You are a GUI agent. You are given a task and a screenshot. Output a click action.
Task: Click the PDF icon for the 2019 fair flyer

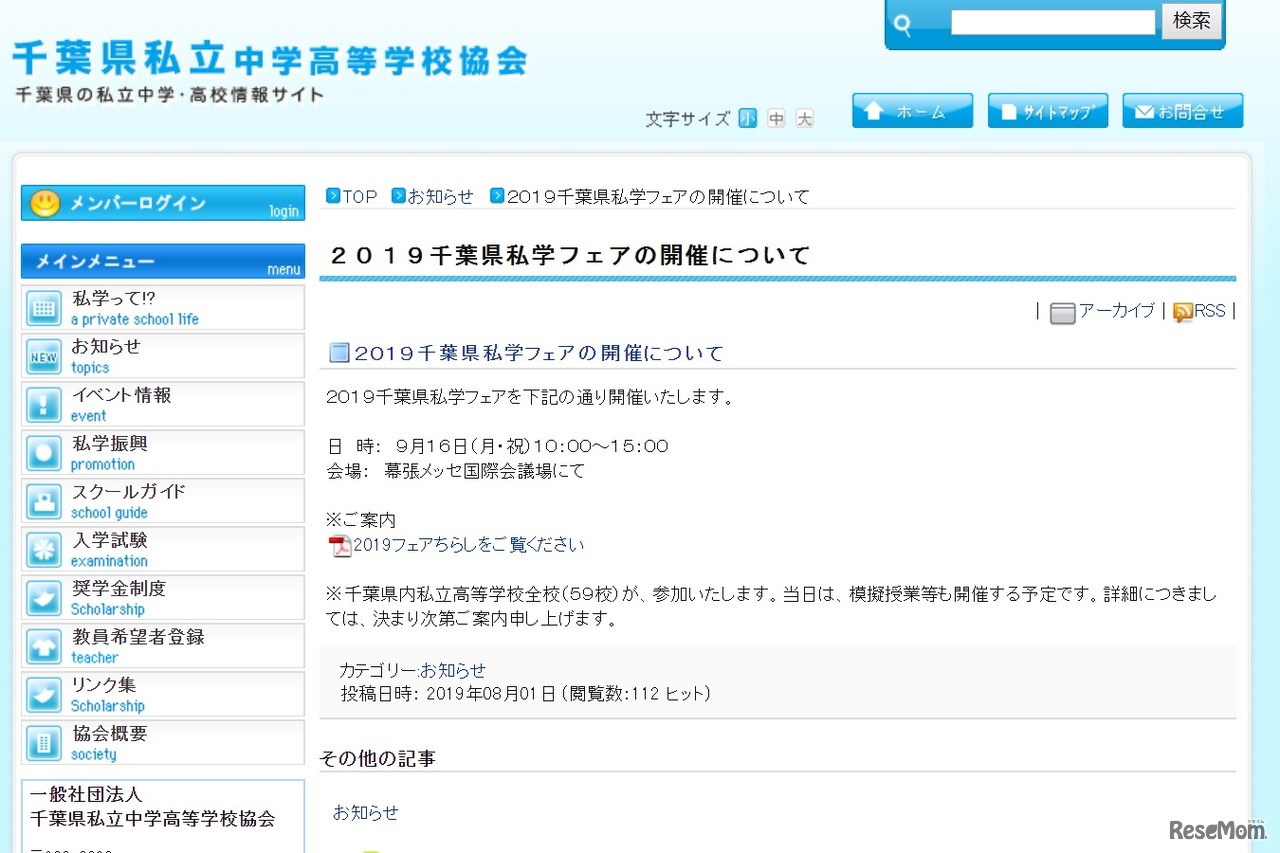[x=340, y=546]
